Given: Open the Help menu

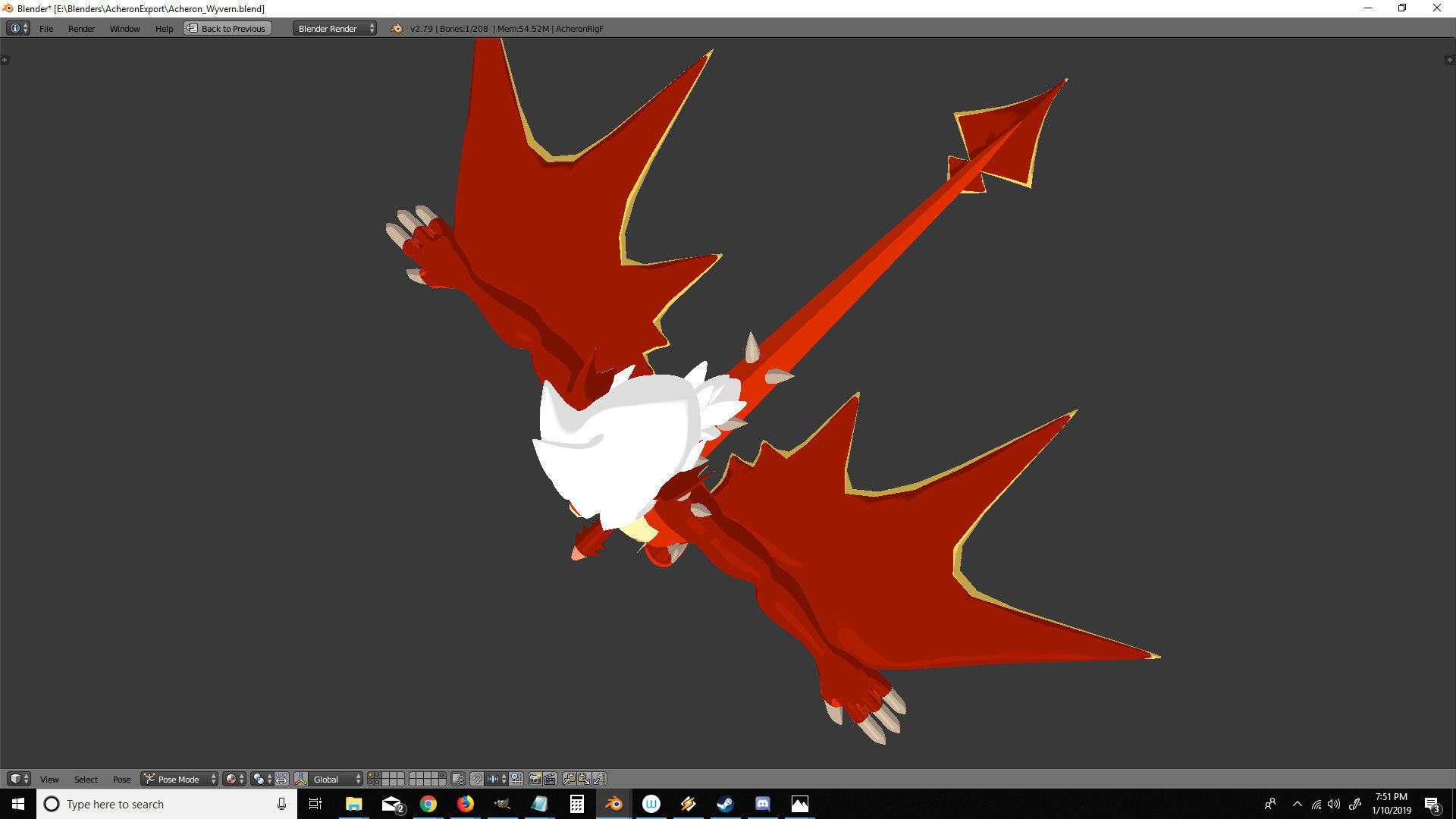Looking at the screenshot, I should [164, 29].
